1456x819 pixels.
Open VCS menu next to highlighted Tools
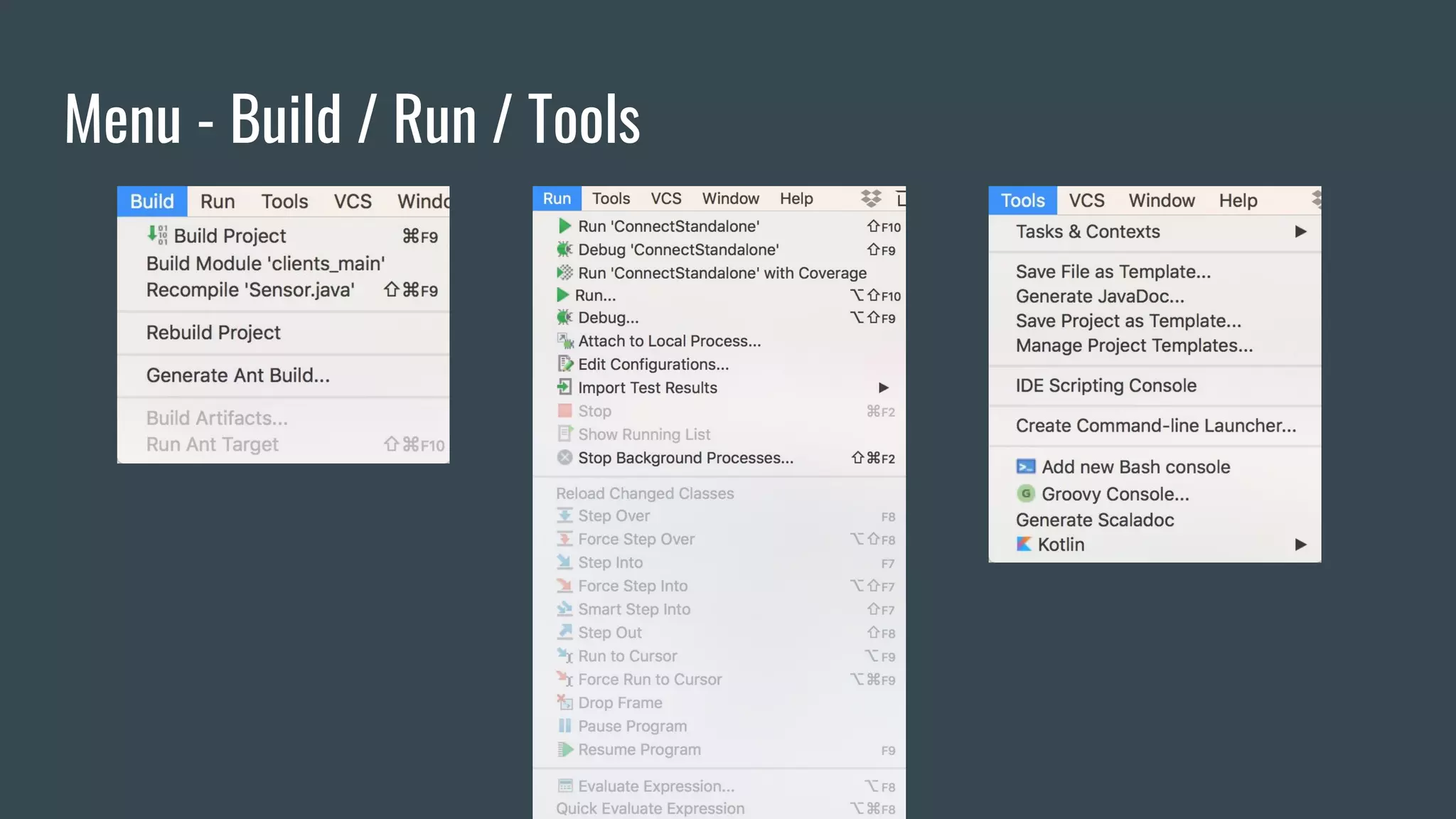1086,200
